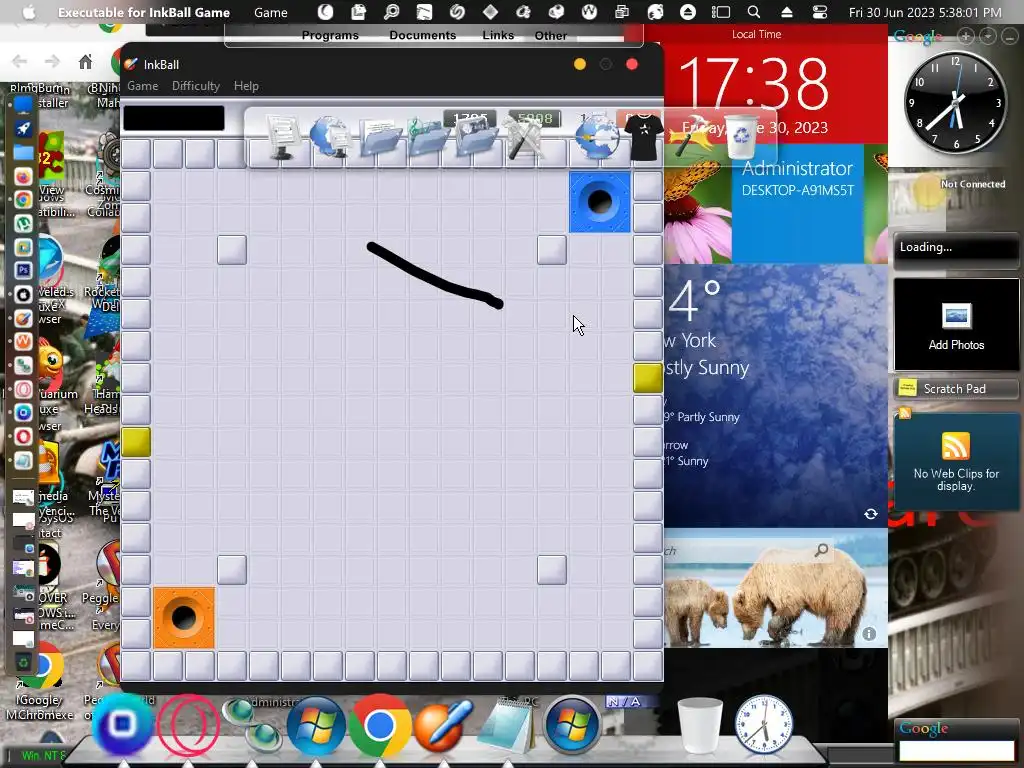Open the red Opera icon in left dock
Viewport: 1024px width, 768px height.
coord(23,436)
